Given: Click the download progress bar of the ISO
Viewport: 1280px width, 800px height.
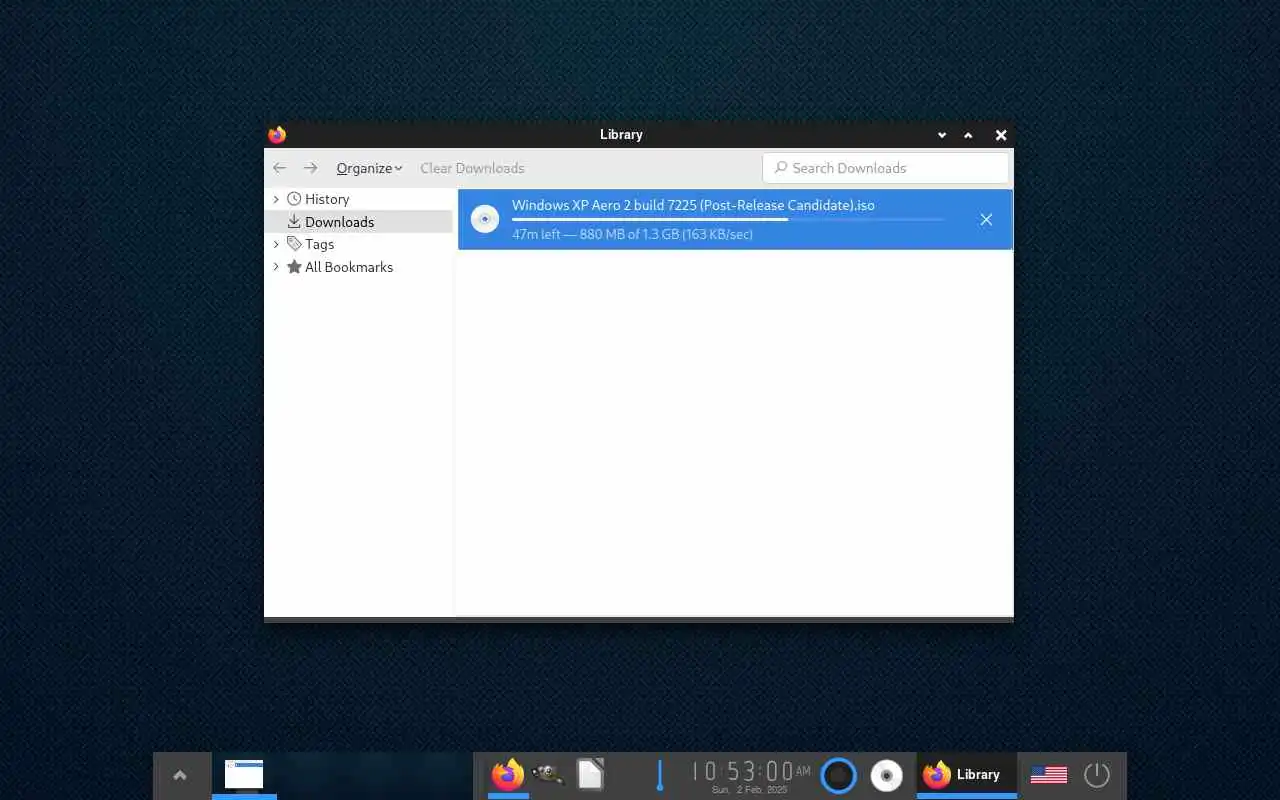Looking at the screenshot, I should point(728,219).
